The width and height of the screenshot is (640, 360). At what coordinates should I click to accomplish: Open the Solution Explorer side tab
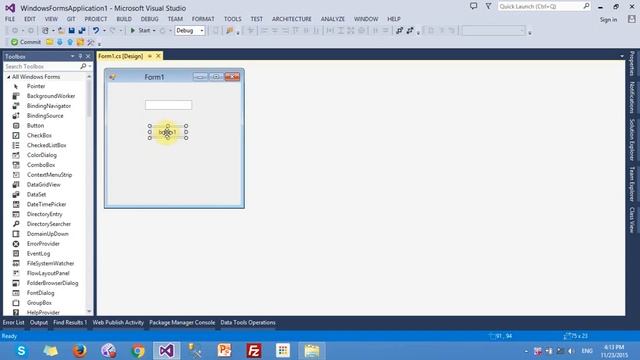click(x=632, y=140)
